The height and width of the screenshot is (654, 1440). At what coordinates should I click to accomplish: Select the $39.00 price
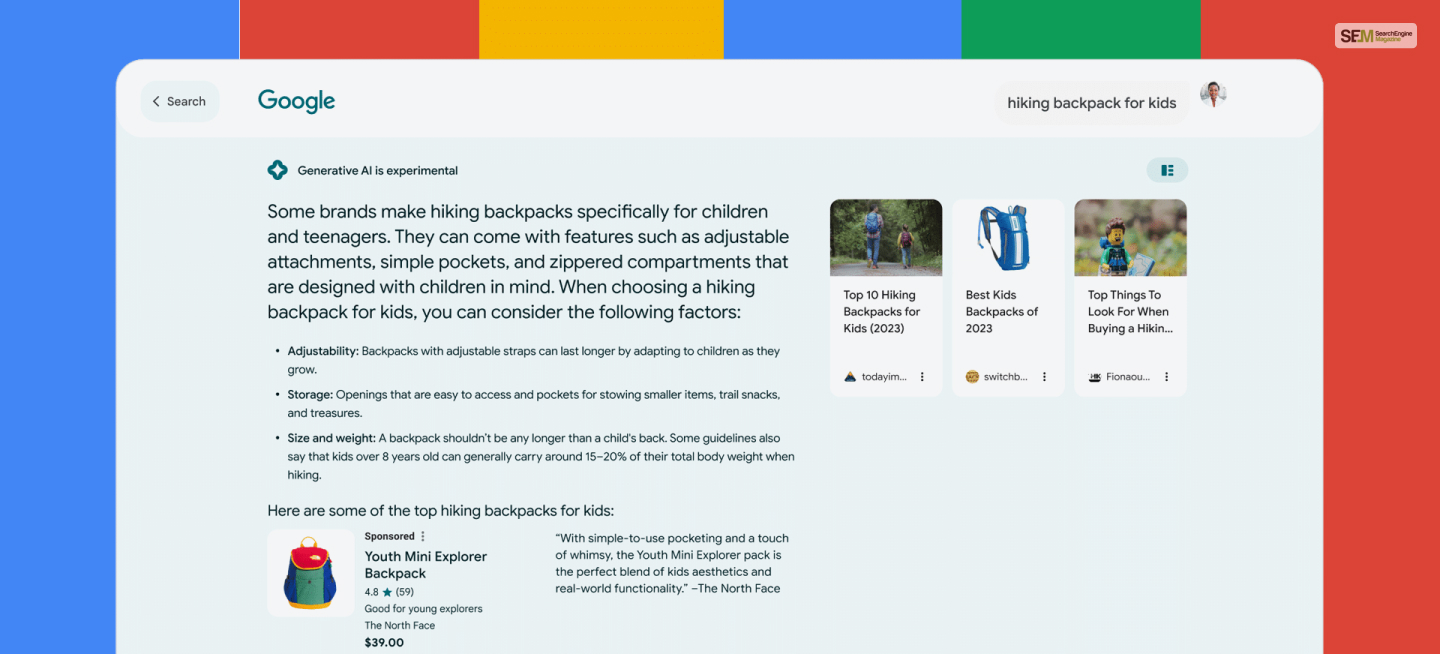tap(384, 643)
